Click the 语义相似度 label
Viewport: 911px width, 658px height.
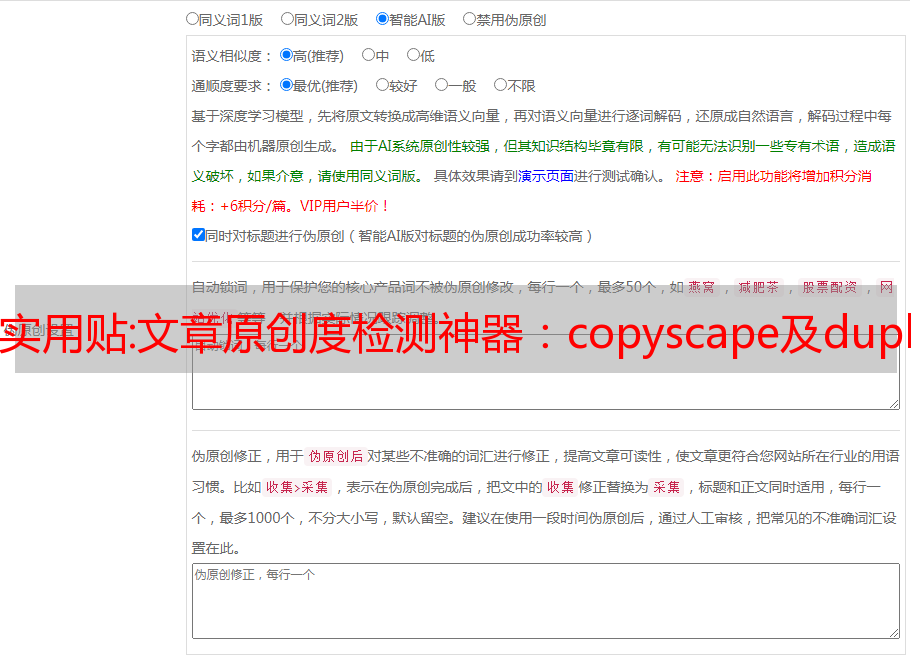click(232, 56)
